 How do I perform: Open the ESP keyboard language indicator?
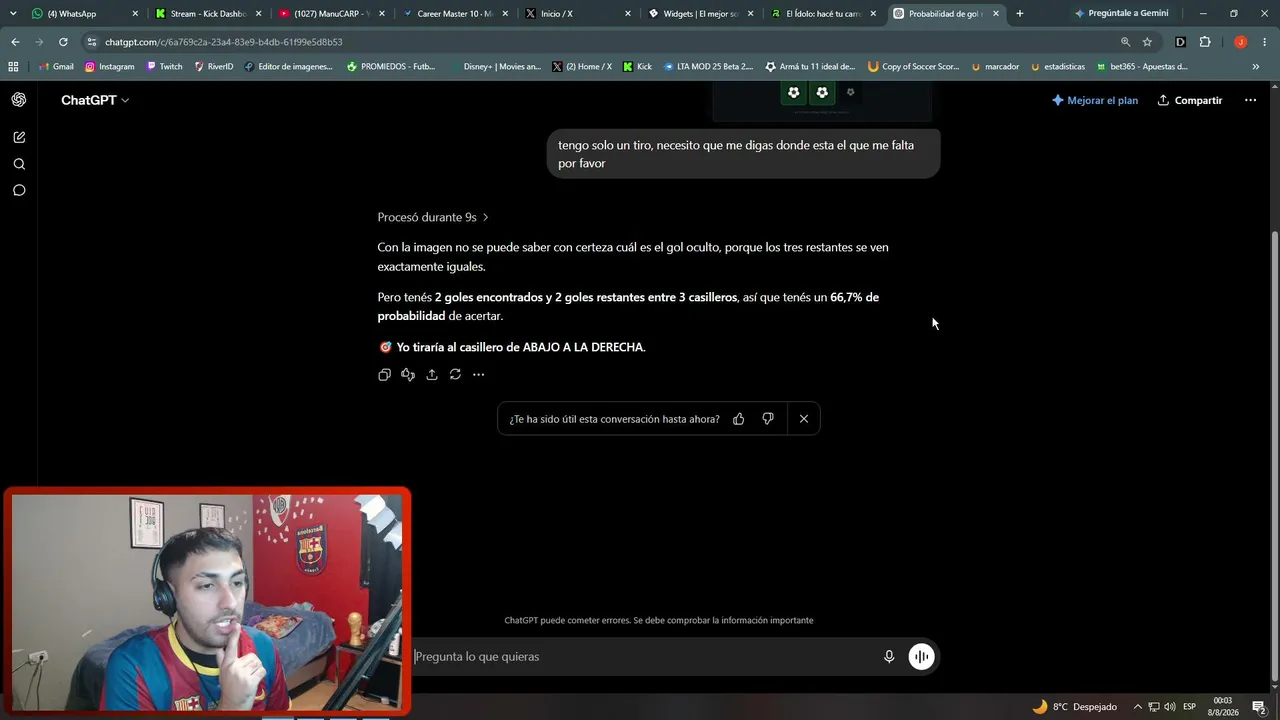tap(1190, 707)
